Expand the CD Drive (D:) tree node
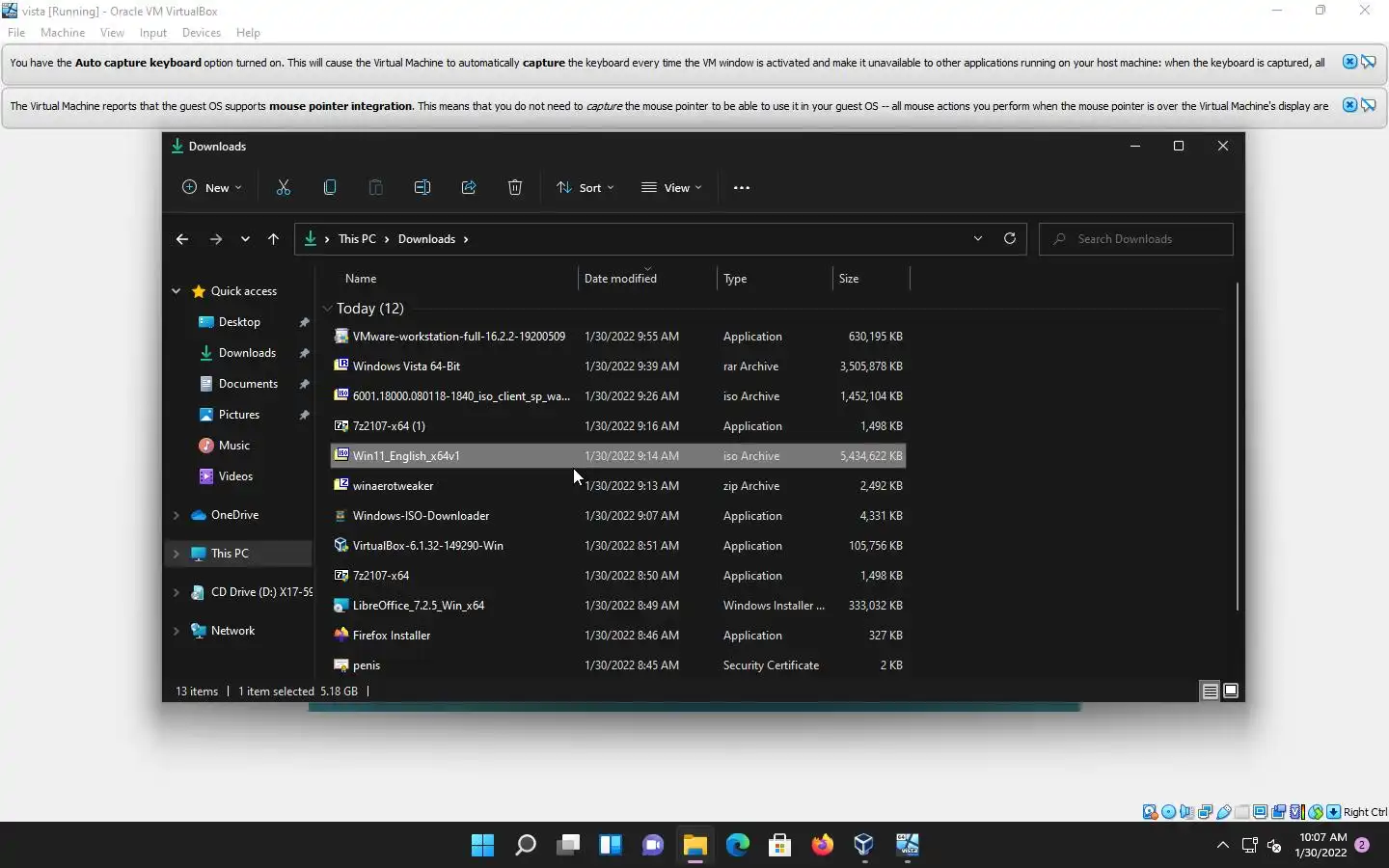The width and height of the screenshot is (1389, 868). (x=176, y=592)
